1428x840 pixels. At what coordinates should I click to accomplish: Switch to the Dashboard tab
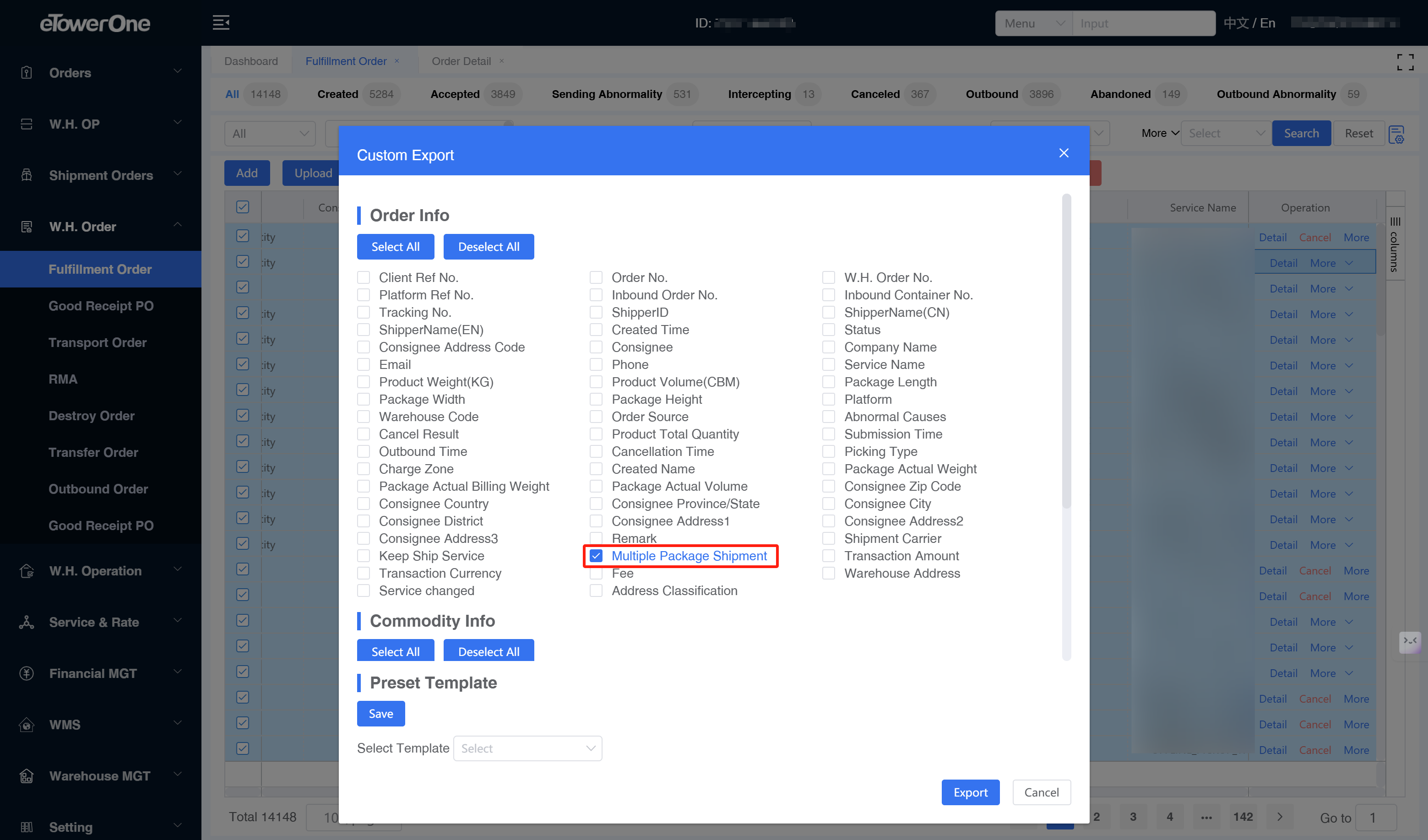251,60
